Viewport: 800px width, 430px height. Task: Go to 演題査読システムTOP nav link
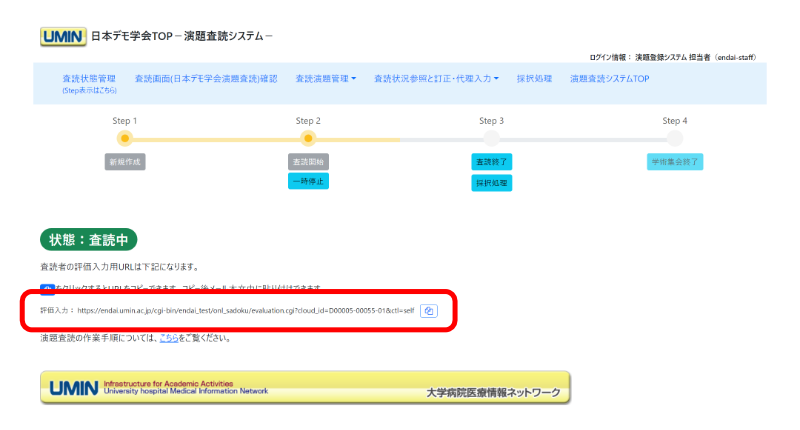click(x=610, y=78)
